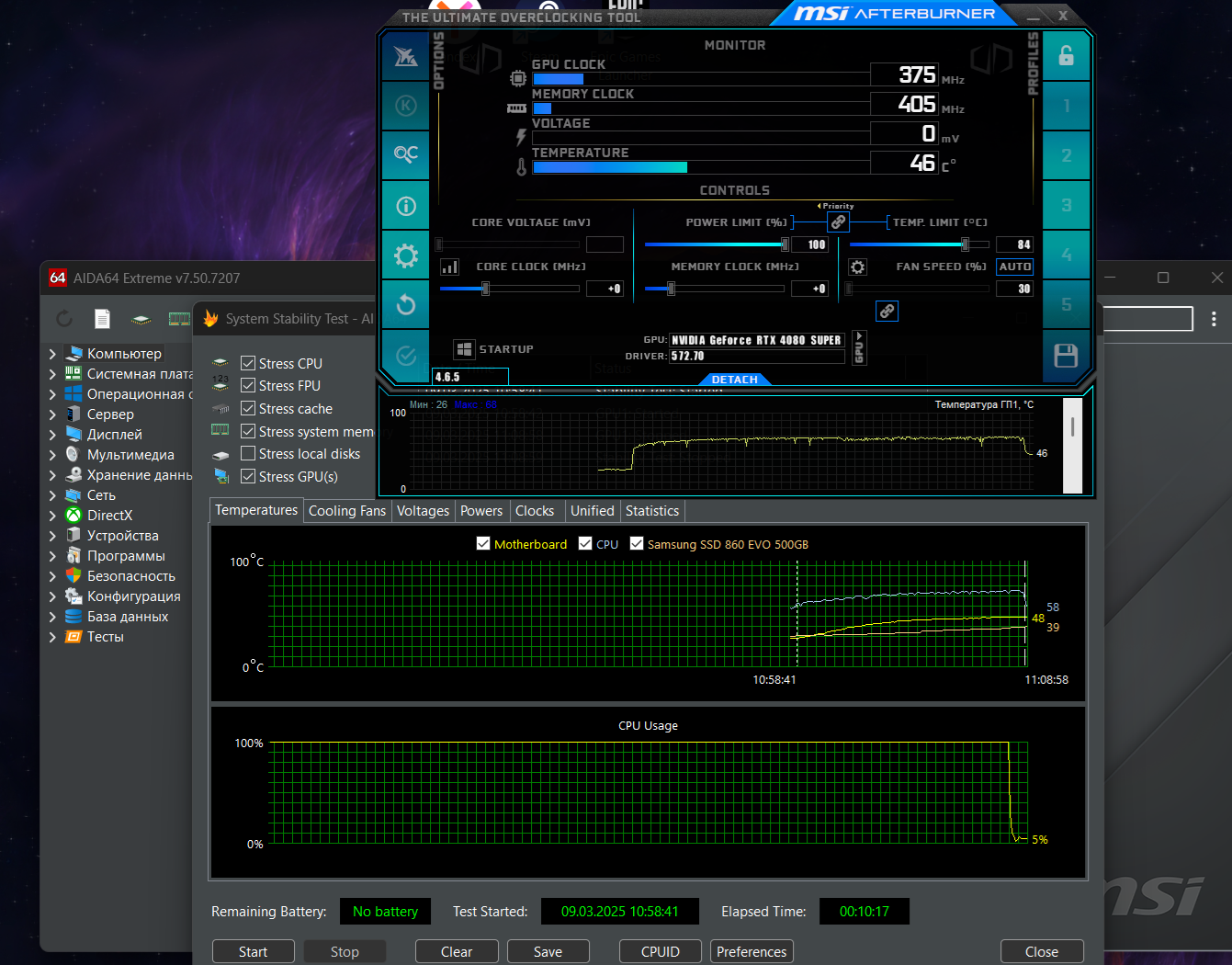Click the Afterburner reset arrow icon

[406, 305]
